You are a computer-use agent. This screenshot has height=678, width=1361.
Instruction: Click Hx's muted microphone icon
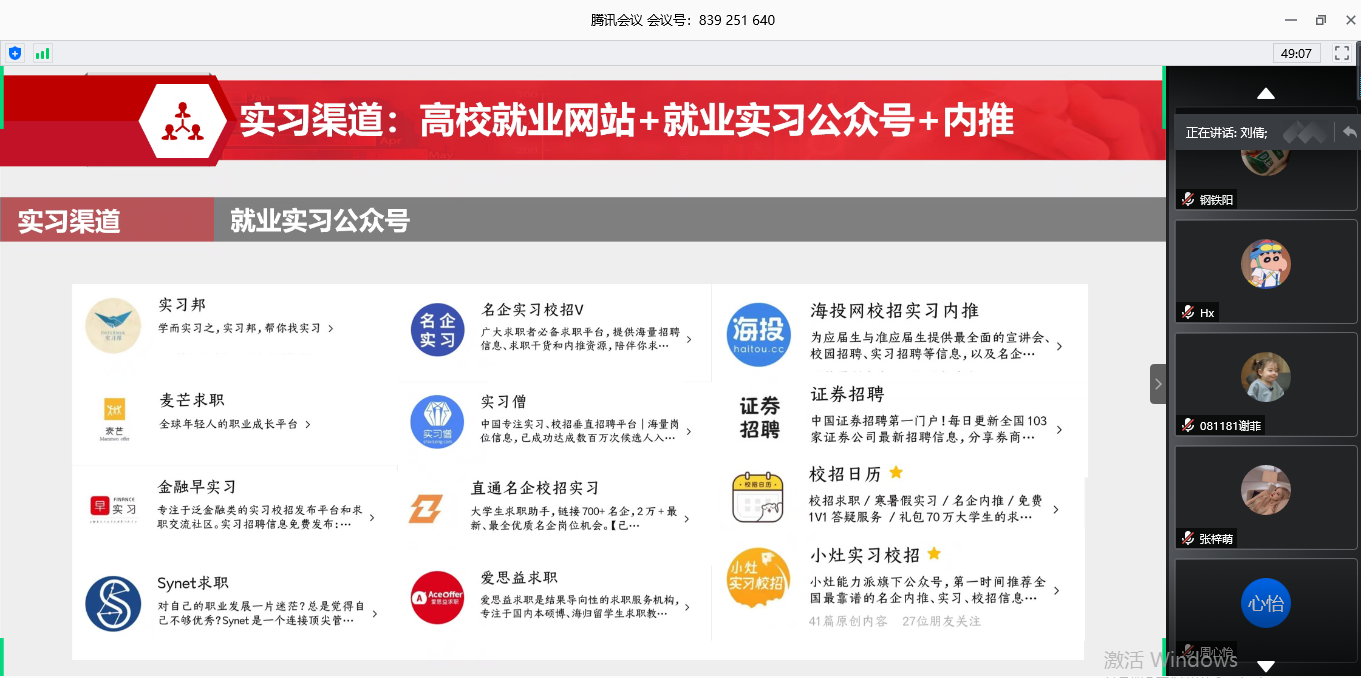1188,313
